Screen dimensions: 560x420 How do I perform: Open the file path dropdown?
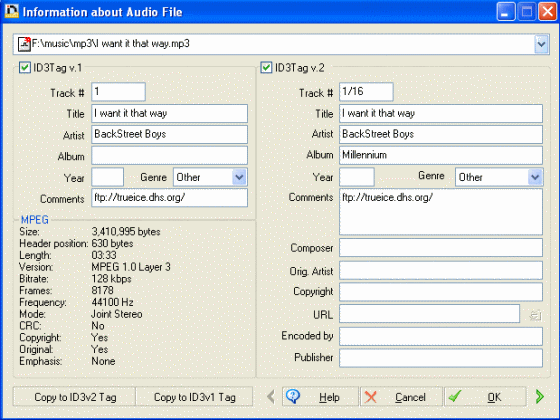541,44
